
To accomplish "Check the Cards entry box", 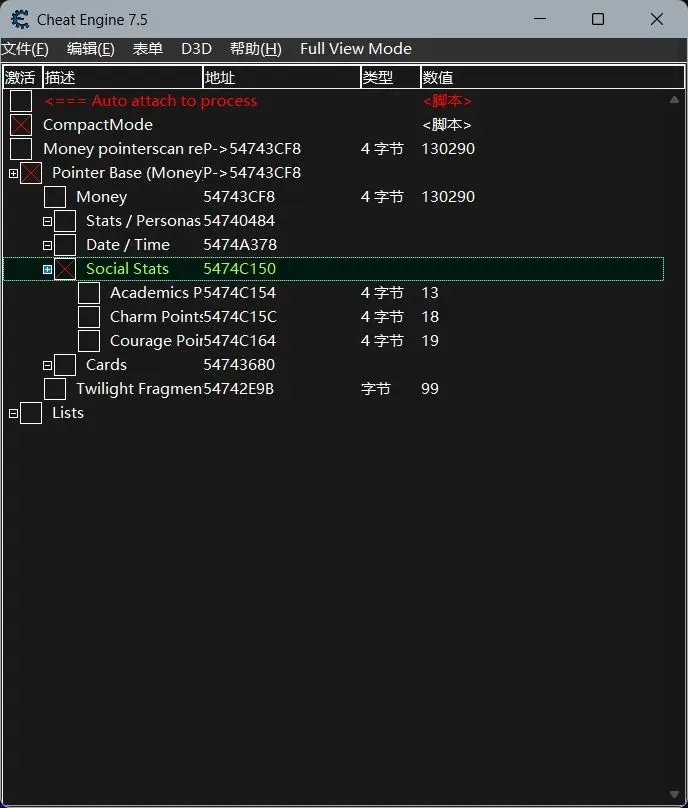I will point(65,365).
